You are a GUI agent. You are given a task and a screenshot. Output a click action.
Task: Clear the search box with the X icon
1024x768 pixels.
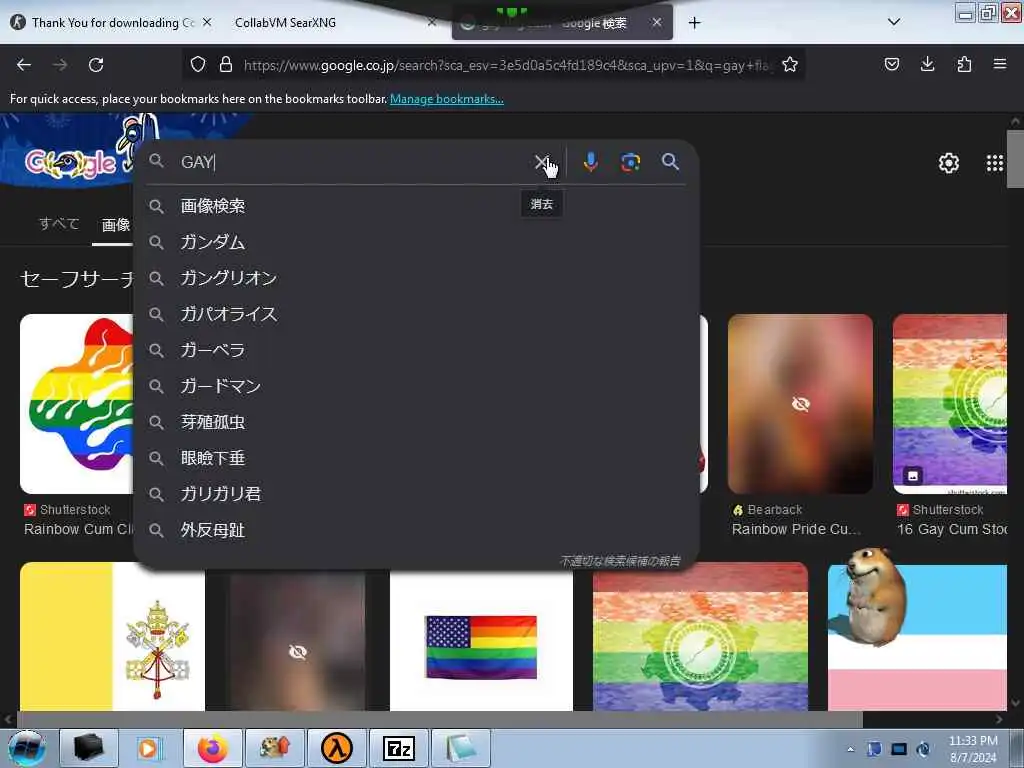tap(541, 162)
